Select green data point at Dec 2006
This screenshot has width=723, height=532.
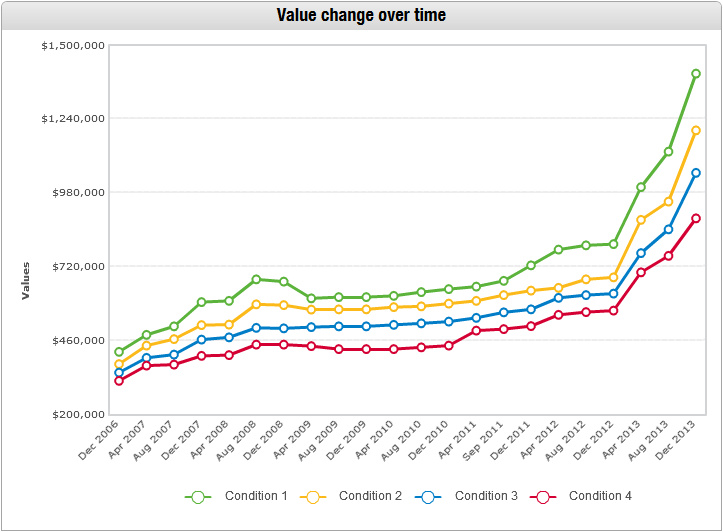click(119, 352)
